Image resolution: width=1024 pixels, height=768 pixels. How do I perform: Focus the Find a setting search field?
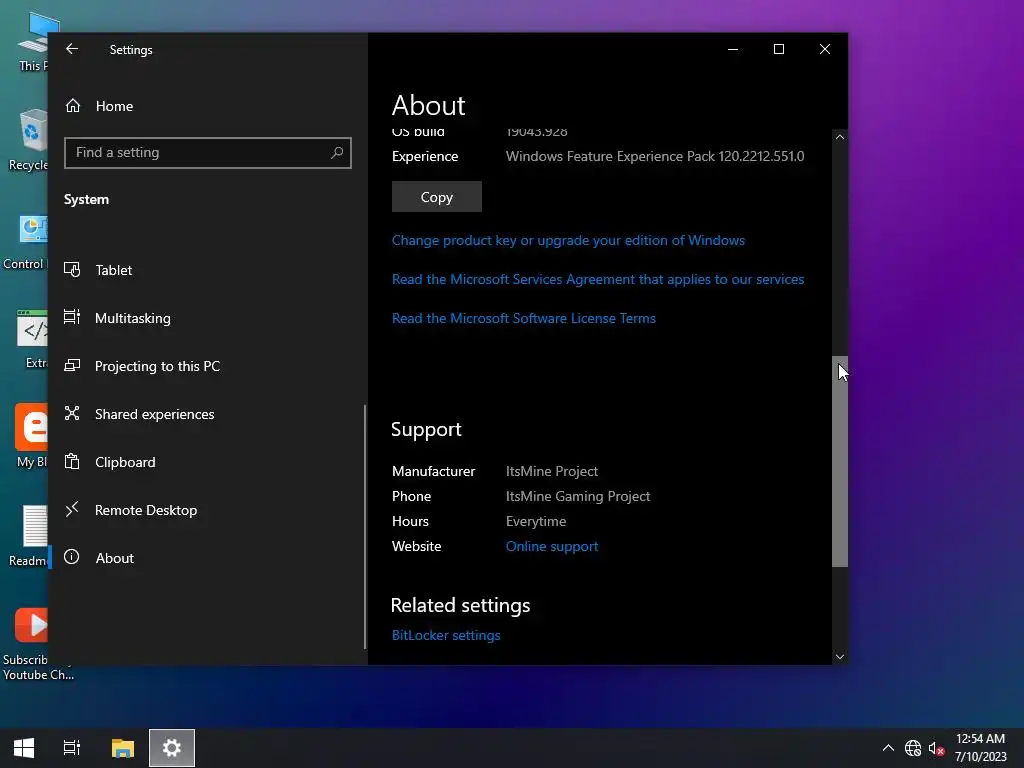tap(208, 153)
